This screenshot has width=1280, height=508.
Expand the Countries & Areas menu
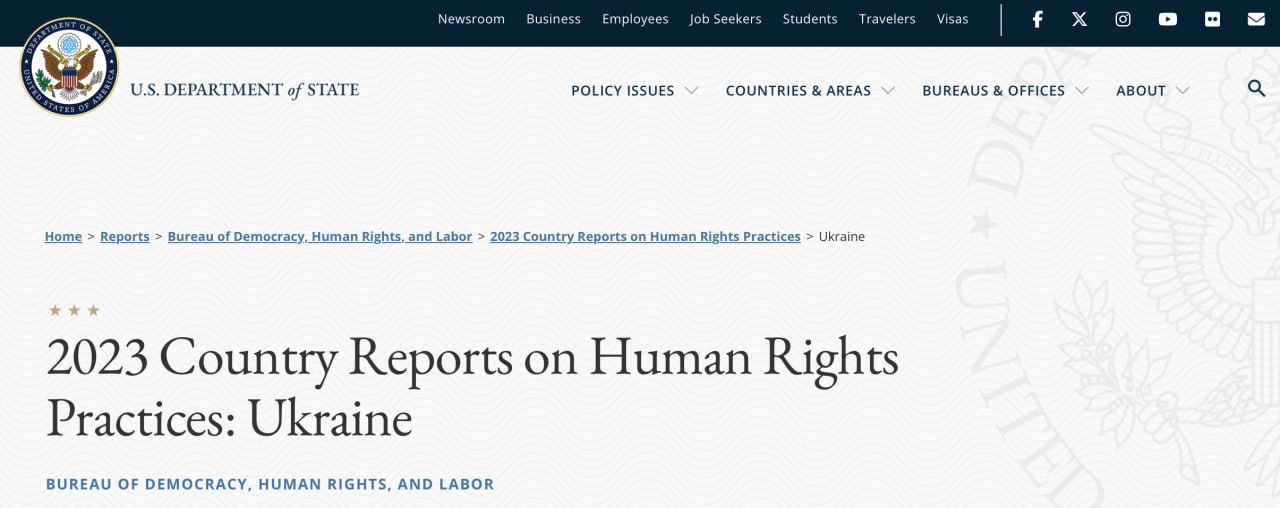[x=809, y=91]
